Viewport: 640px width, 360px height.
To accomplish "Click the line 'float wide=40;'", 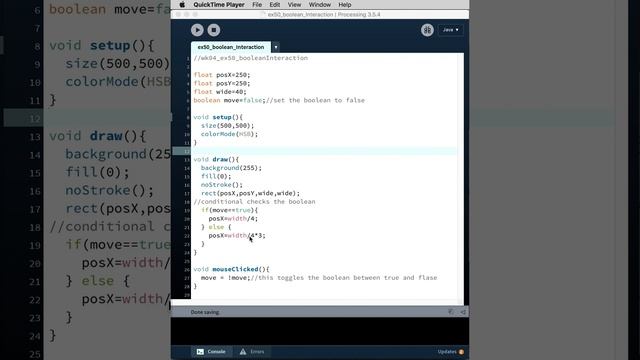I will pyautogui.click(x=220, y=92).
